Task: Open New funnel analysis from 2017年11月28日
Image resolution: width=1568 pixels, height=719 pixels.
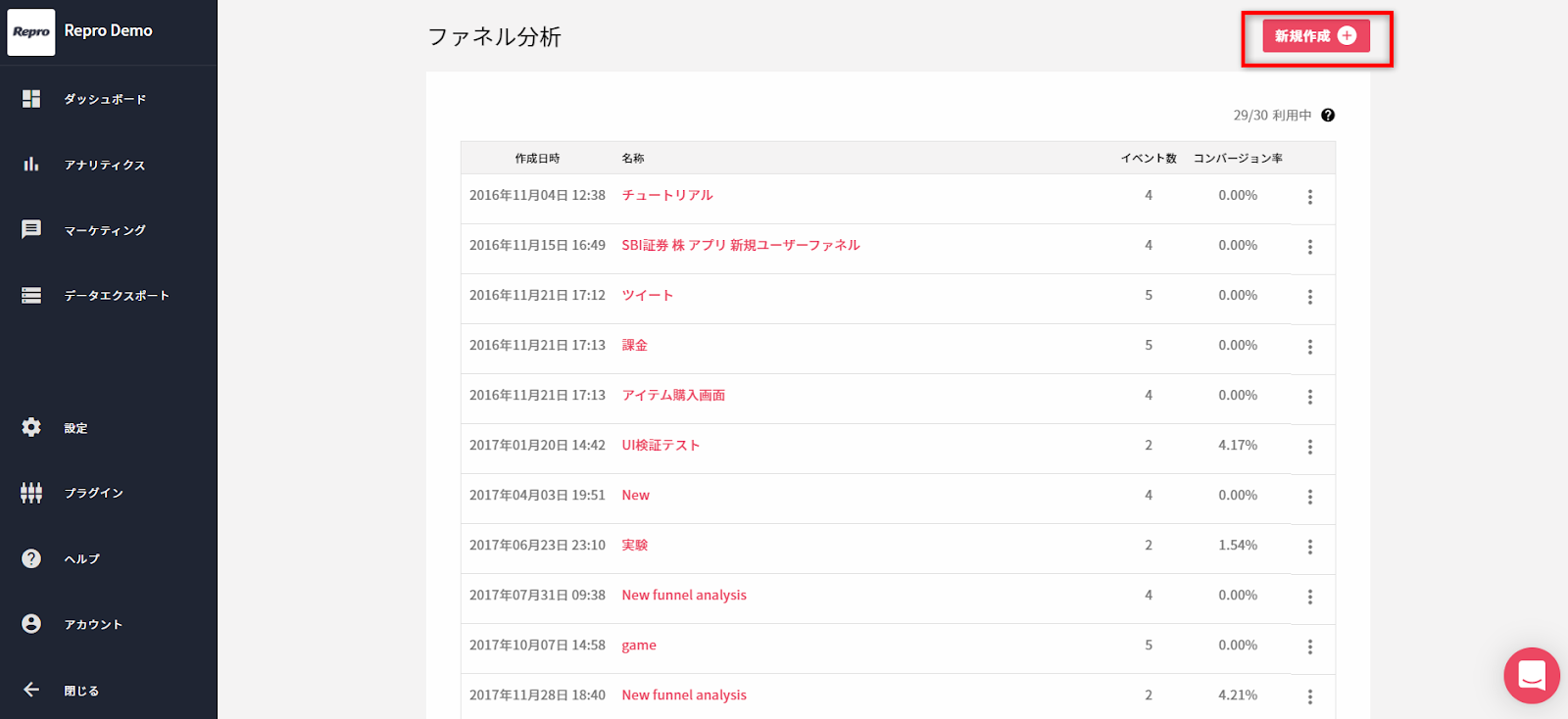Action: [x=684, y=695]
